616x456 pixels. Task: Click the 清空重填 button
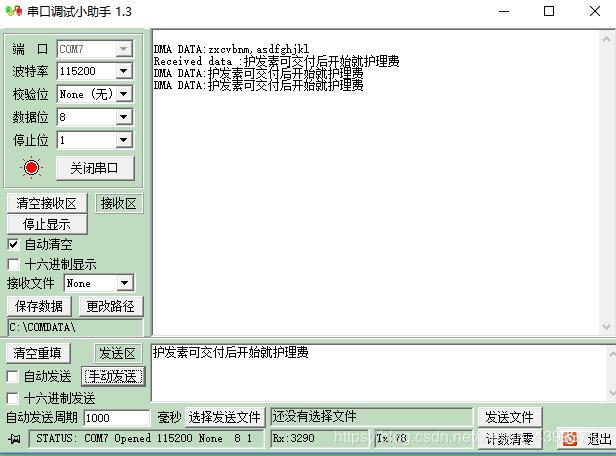(38, 353)
